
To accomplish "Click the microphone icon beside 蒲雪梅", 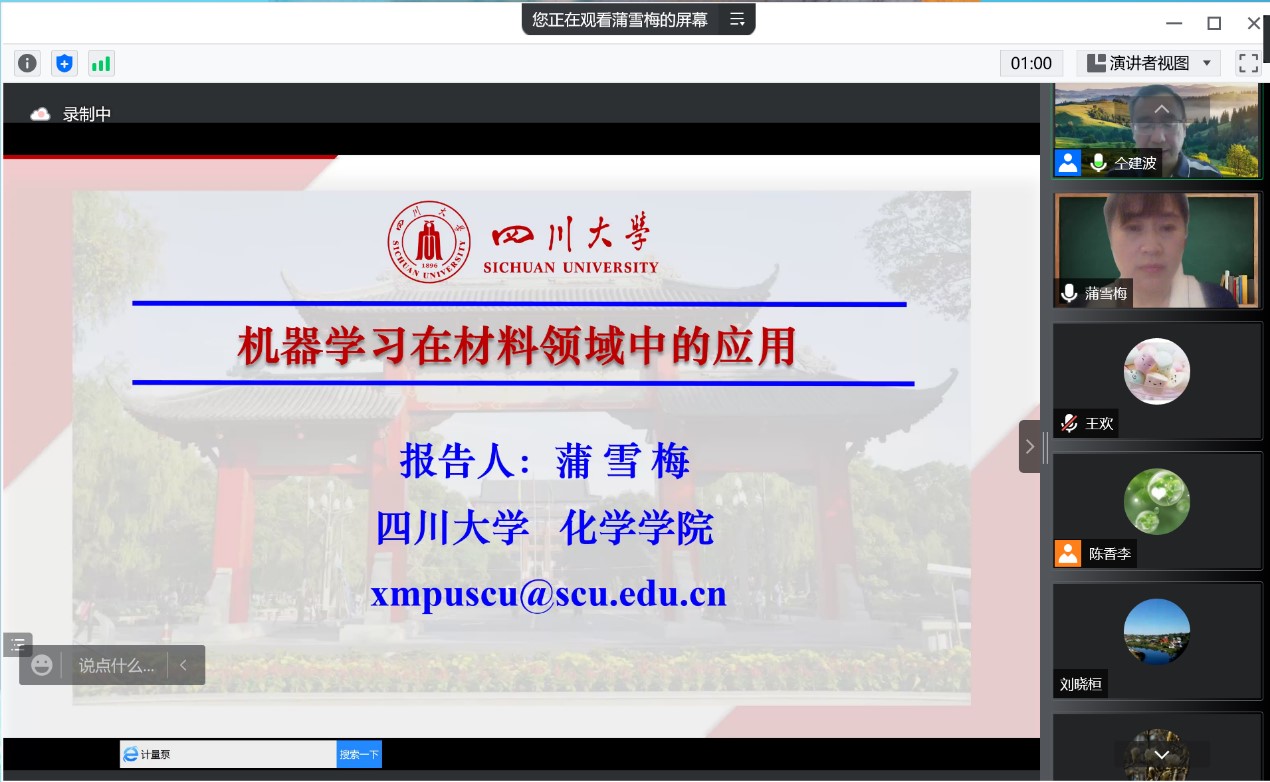I will point(1069,293).
